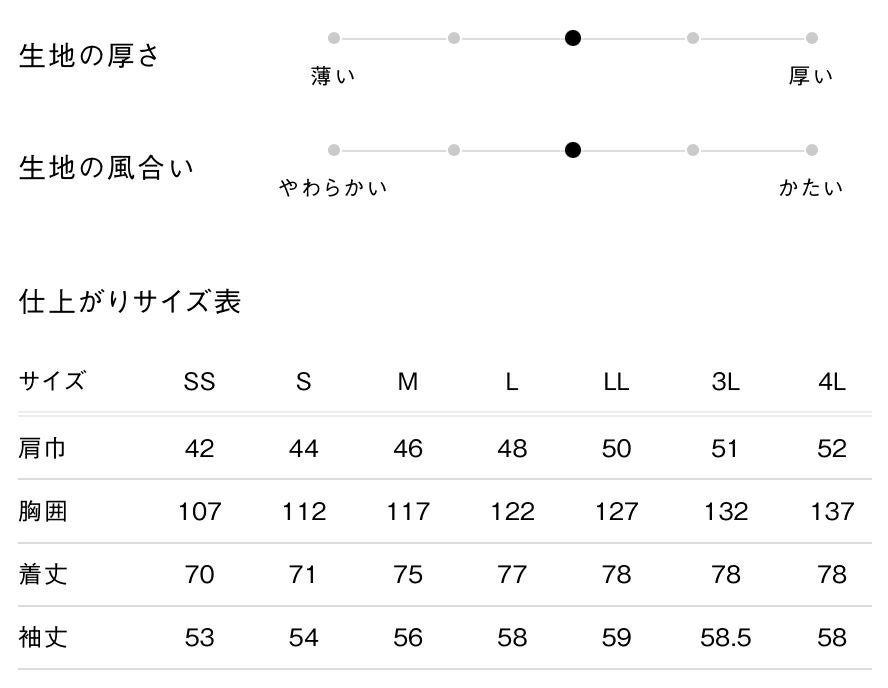Click the 袖丈 row label
Screen dimensions: 888x688
43,637
